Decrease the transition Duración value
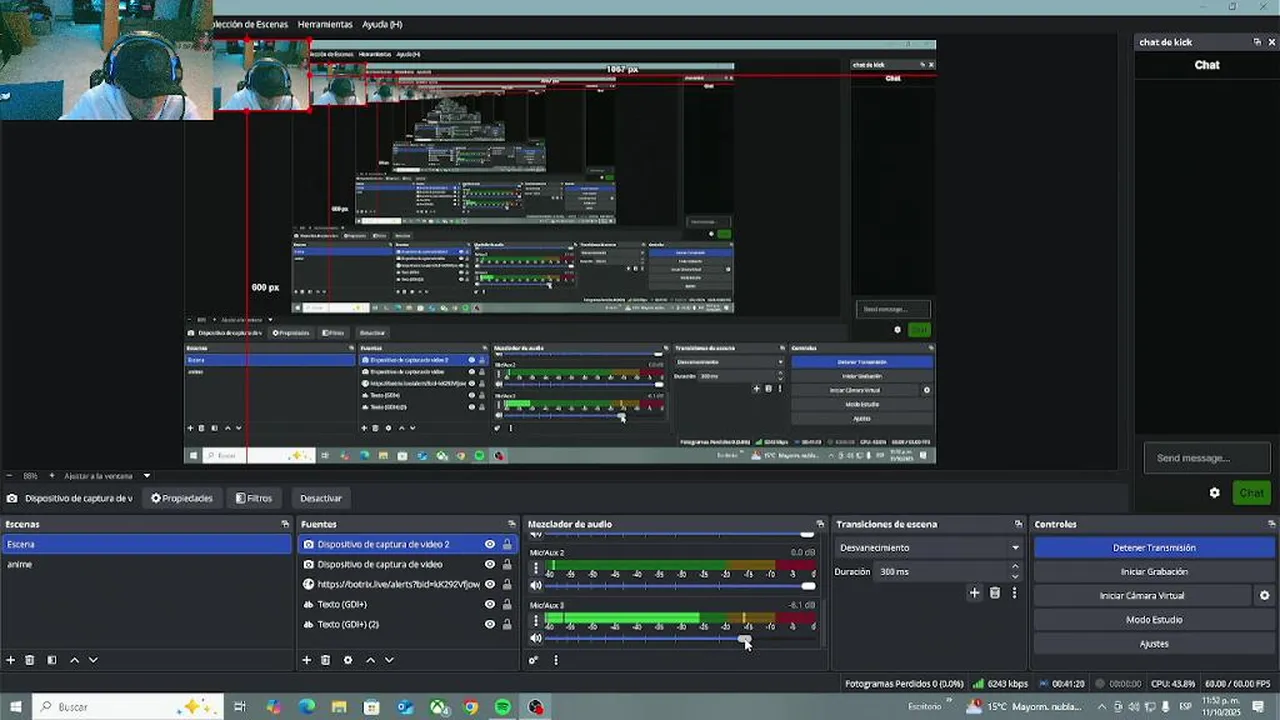This screenshot has width=1280, height=720. 1015,577
